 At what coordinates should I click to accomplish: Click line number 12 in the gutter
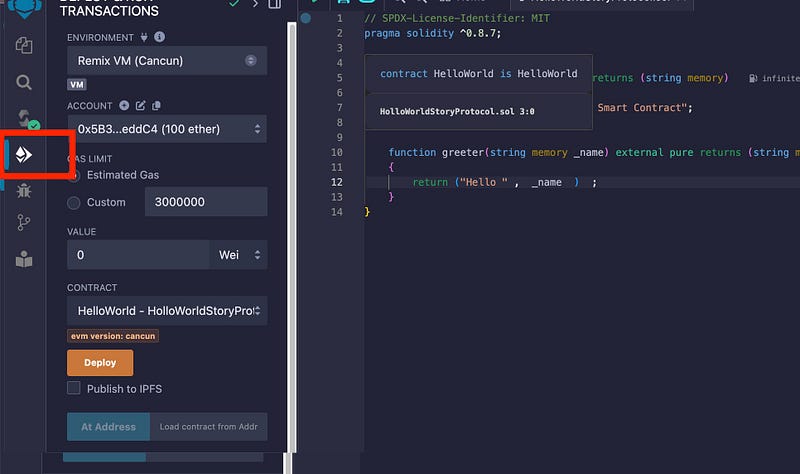[x=337, y=182]
